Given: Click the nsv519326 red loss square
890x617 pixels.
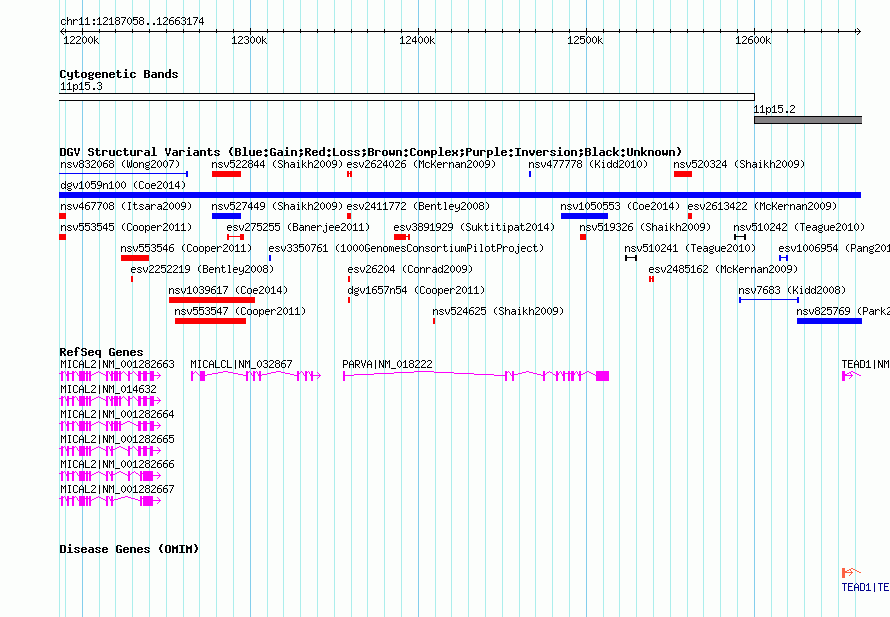Looking at the screenshot, I should 583,237.
